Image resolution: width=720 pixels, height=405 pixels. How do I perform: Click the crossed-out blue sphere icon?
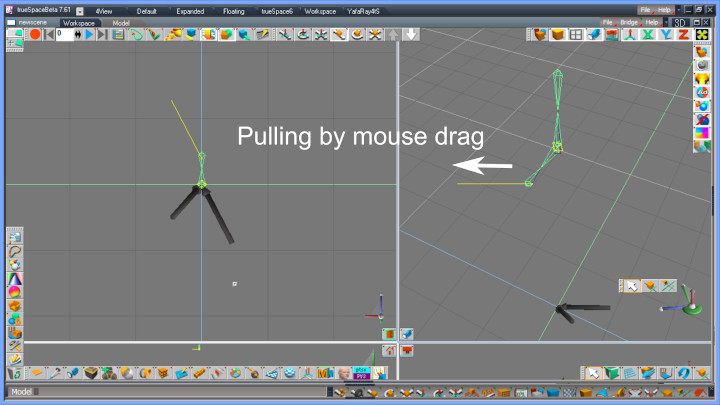click(x=702, y=119)
